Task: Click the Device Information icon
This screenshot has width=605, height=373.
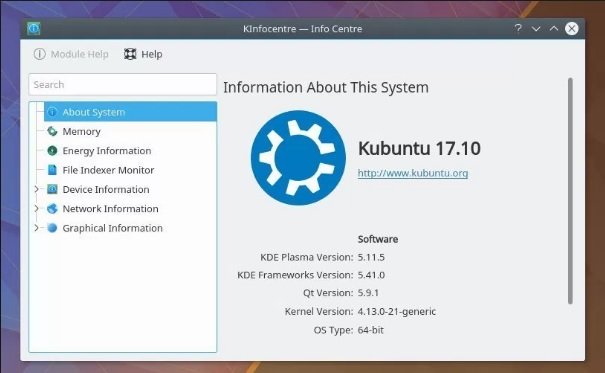Action: pos(52,189)
